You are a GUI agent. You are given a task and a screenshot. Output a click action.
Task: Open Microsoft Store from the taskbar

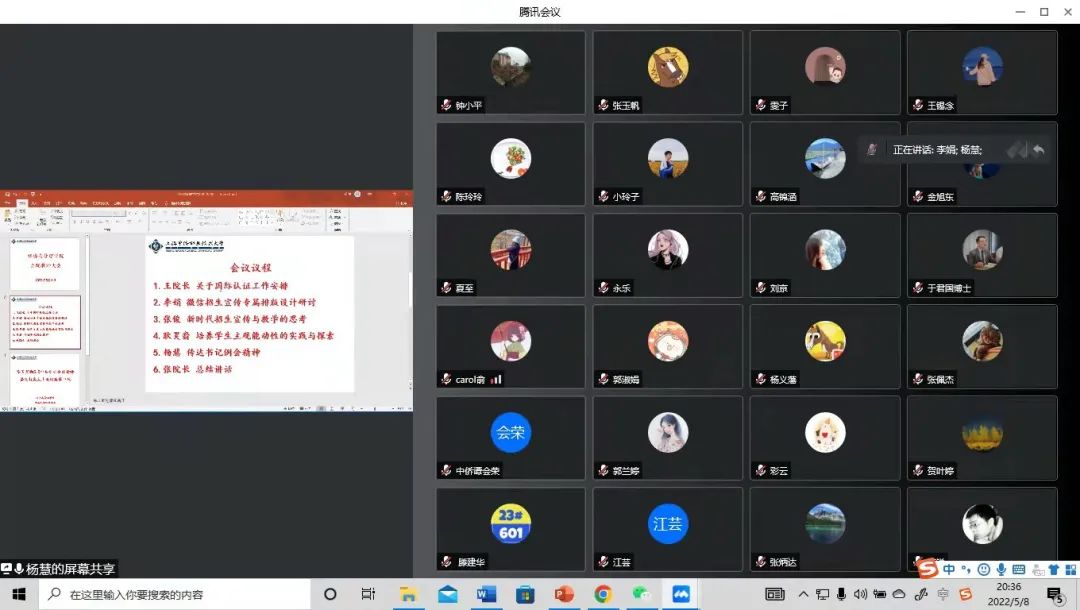(x=525, y=594)
